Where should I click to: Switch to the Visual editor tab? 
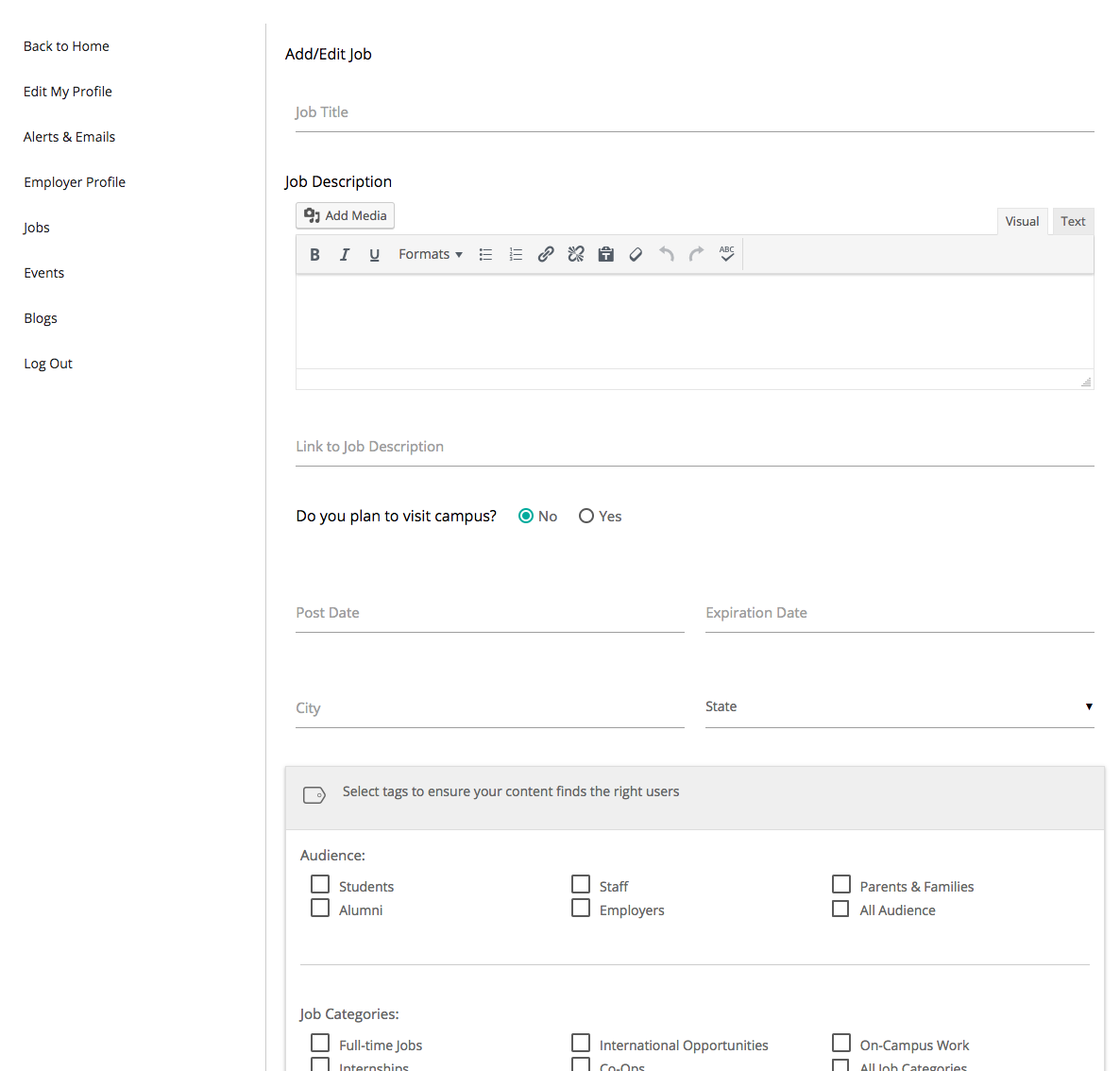1022,221
